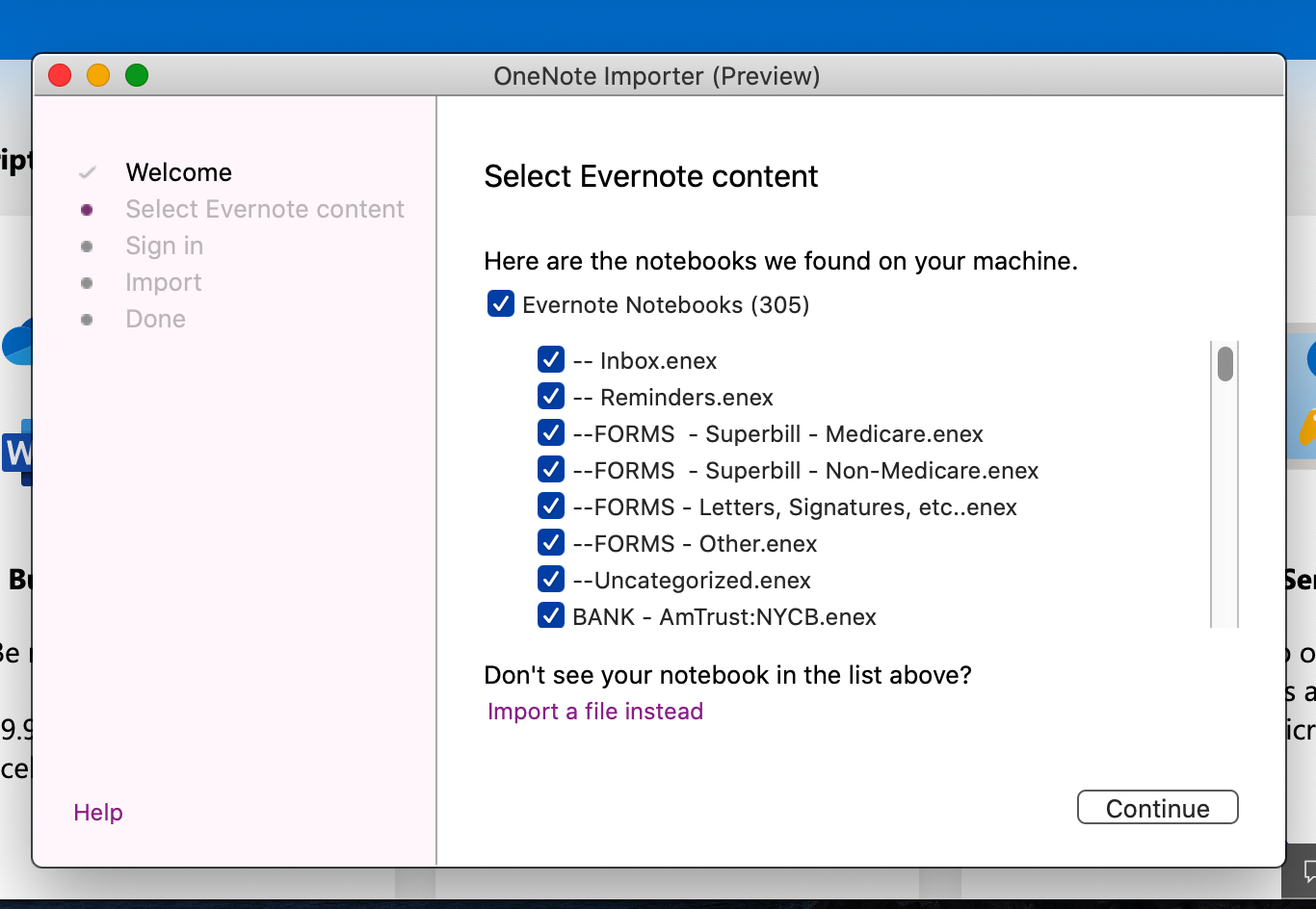Select the Welcome step in sidebar
1316x909 pixels.
179,172
